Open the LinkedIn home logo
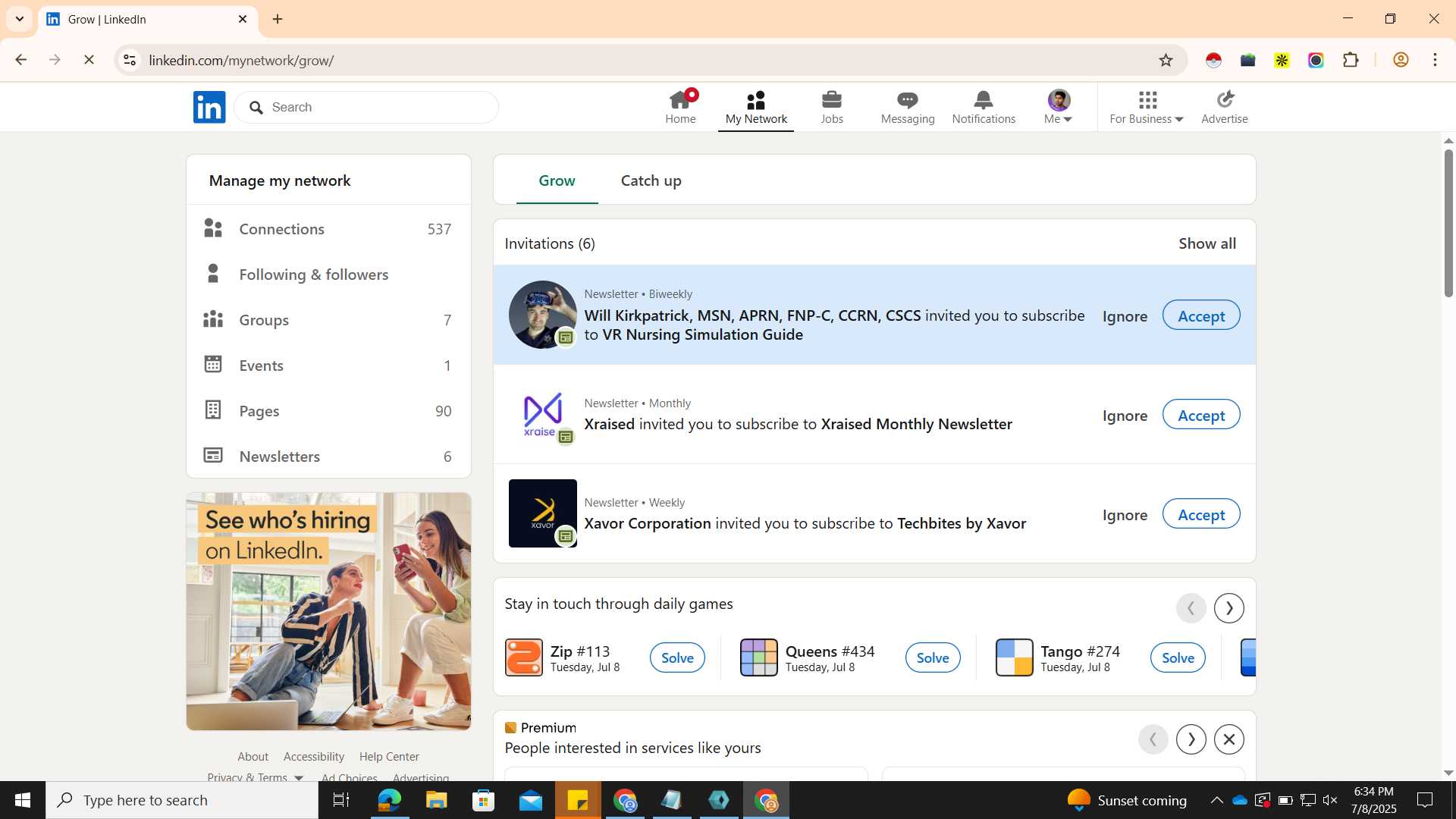Screen dimensions: 1456x819 coord(209,107)
